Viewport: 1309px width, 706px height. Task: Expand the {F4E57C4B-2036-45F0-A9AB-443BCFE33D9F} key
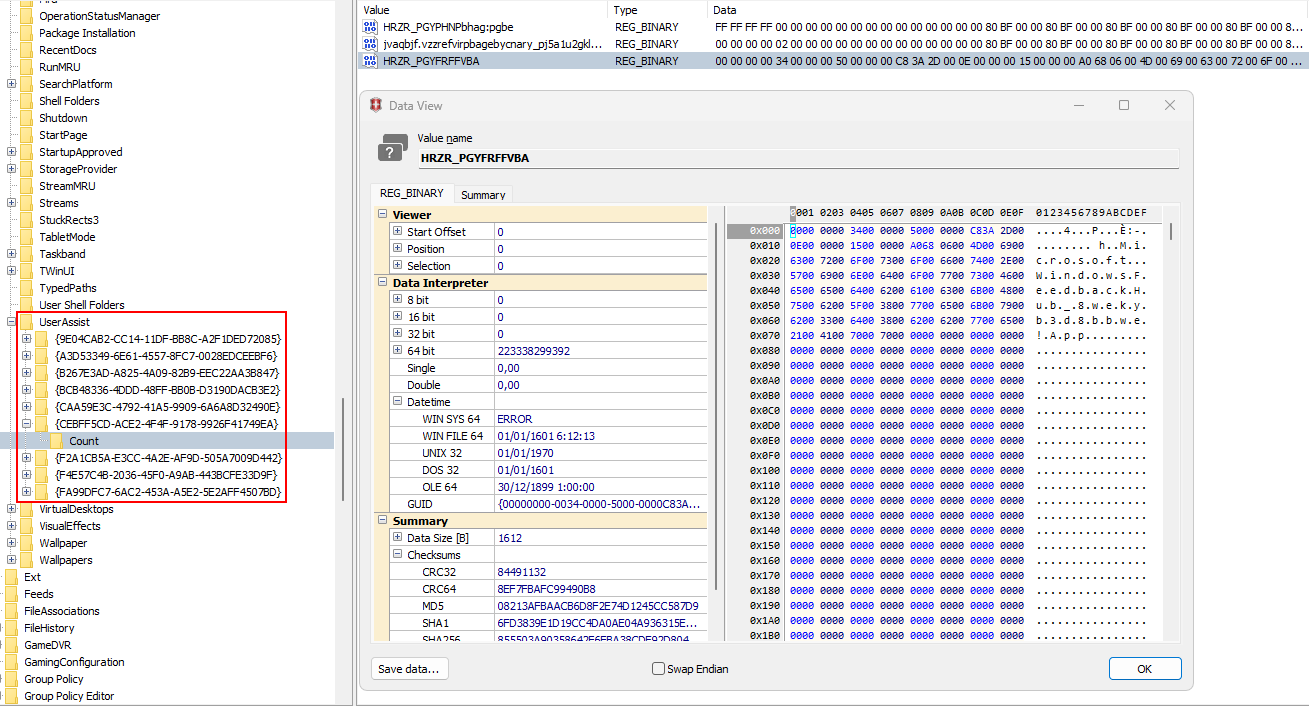pyautogui.click(x=27, y=475)
